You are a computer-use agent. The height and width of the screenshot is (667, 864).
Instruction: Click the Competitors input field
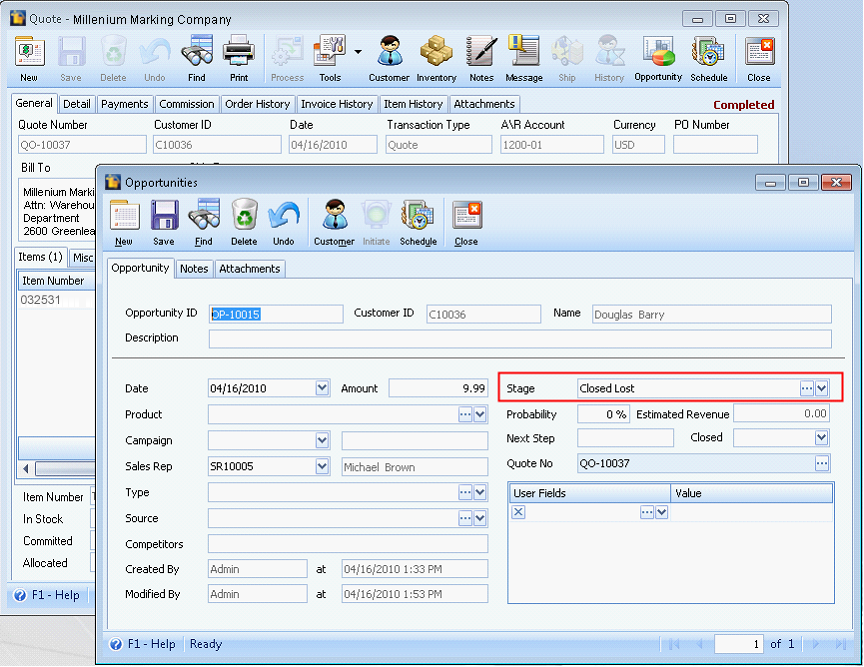point(348,544)
